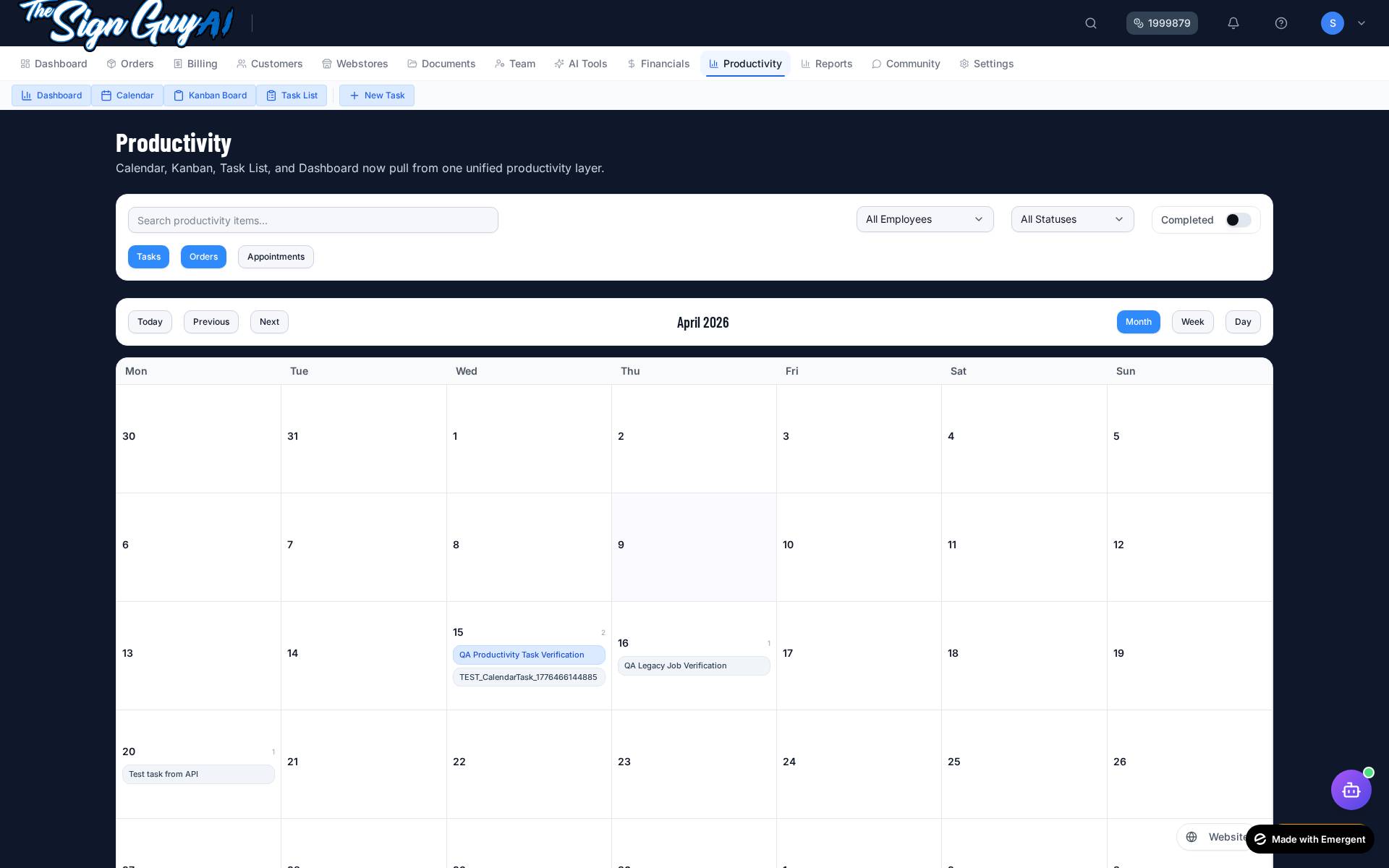
Task: Open TEST_CalendarTask_1776466144885 event
Action: [x=529, y=677]
